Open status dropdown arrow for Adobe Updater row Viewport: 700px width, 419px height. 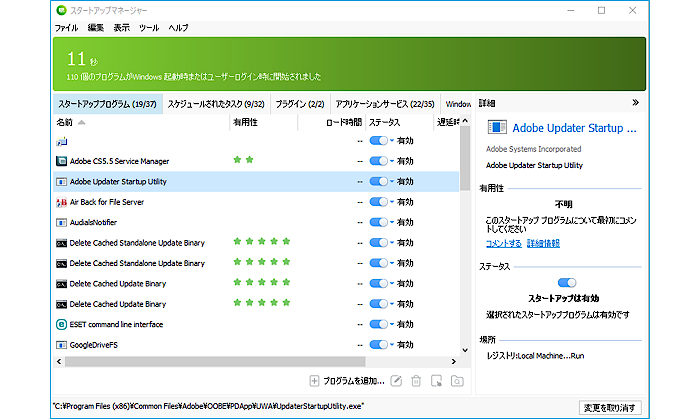392,181
